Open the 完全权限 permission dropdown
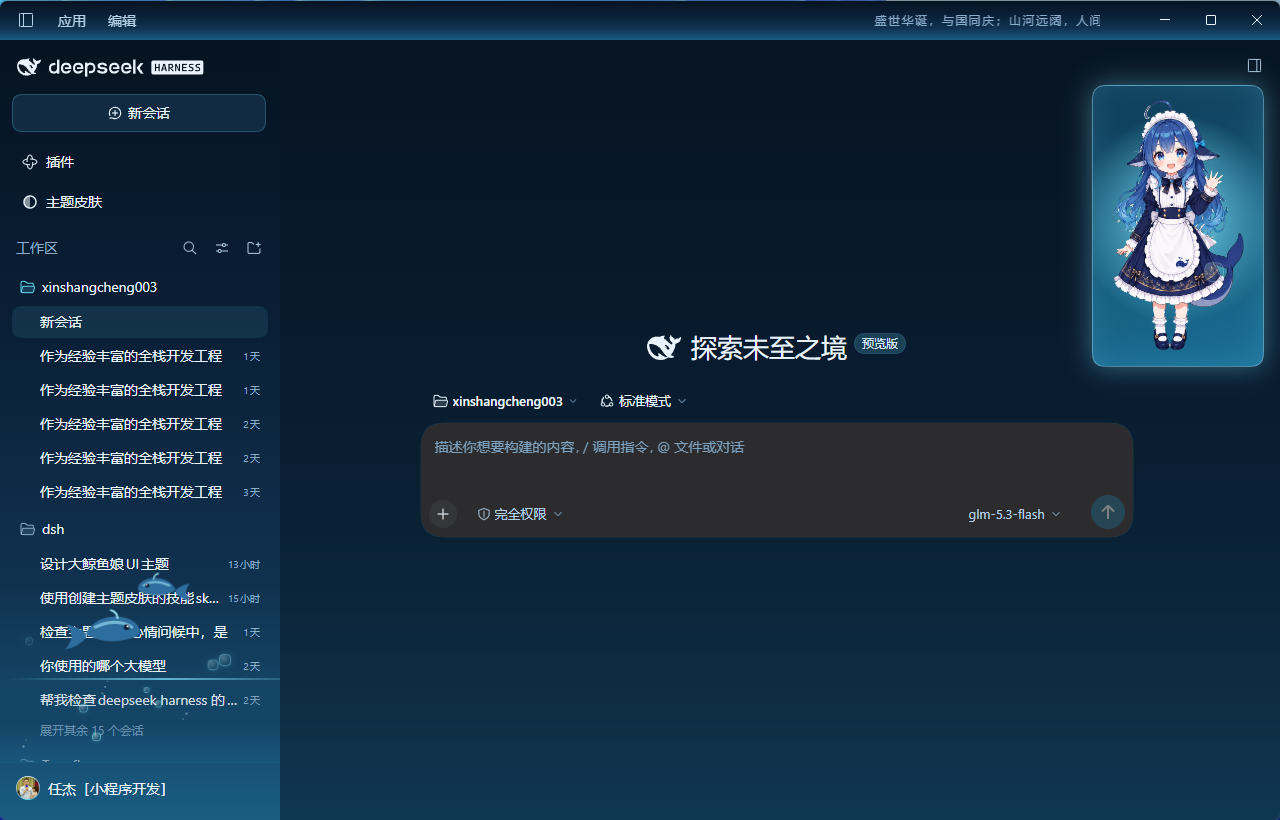This screenshot has height=820, width=1280. pyautogui.click(x=520, y=514)
